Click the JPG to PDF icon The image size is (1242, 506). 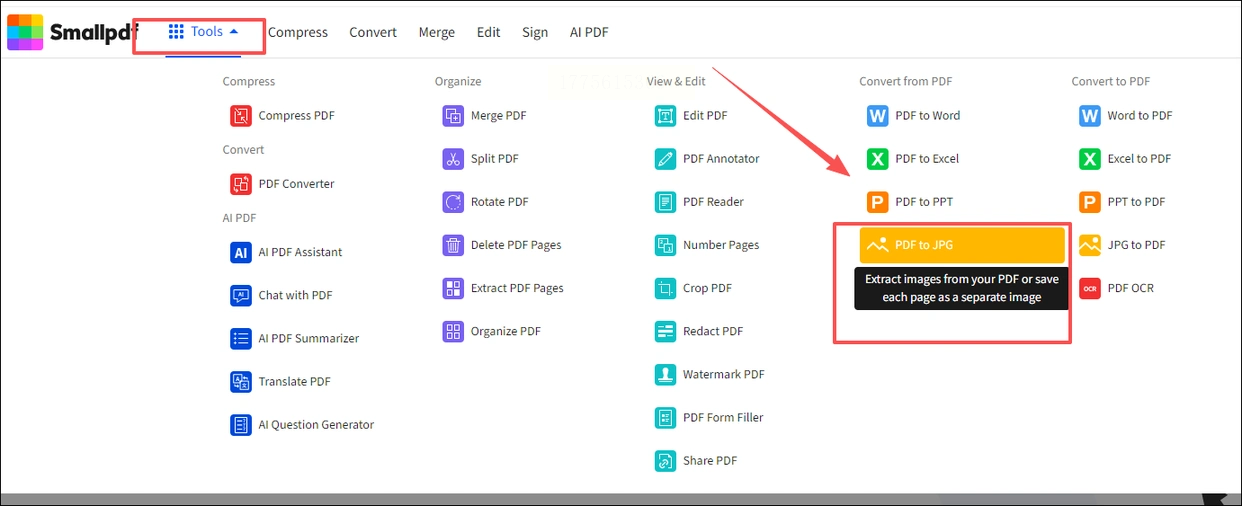click(1089, 245)
